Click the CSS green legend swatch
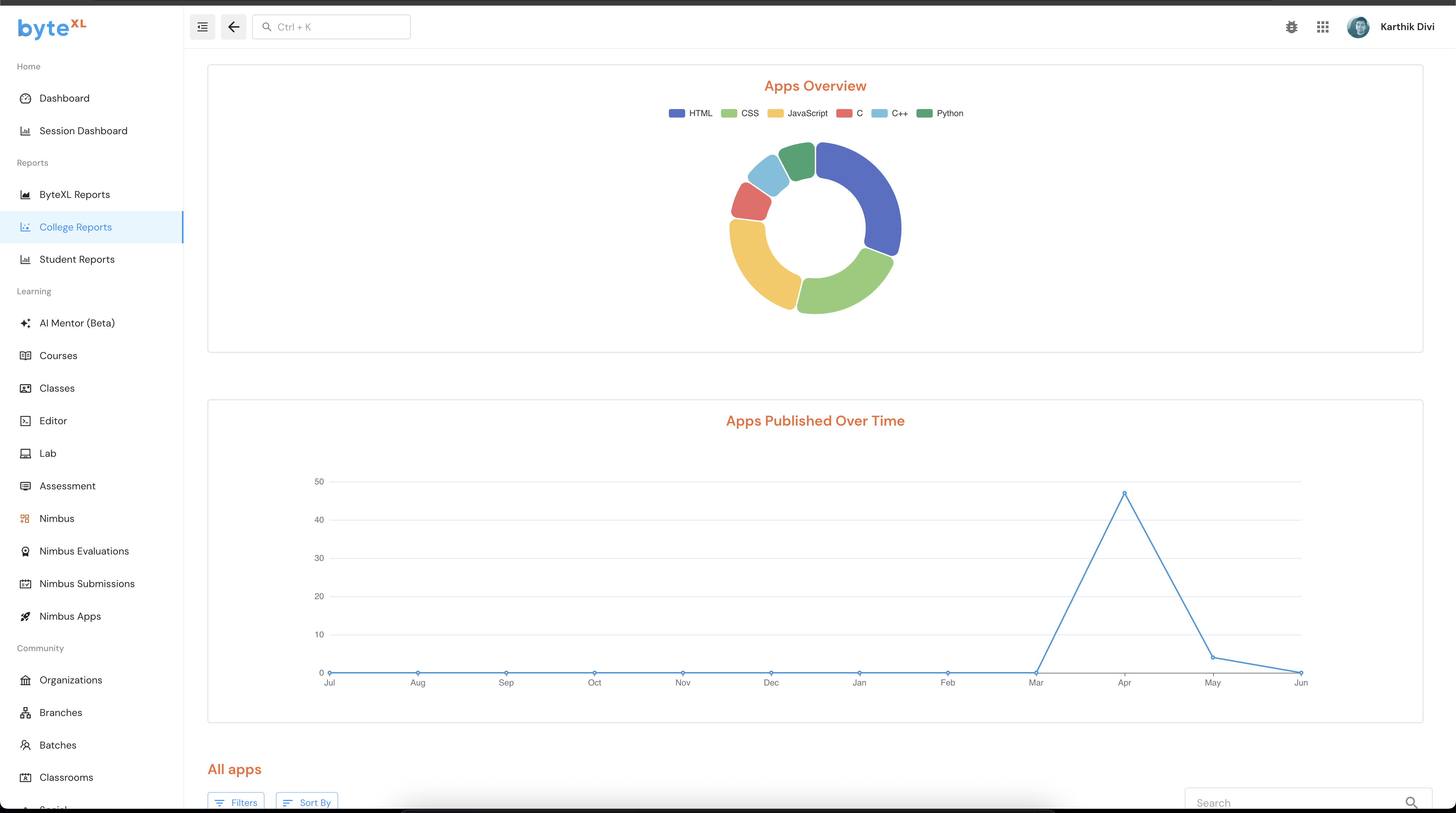This screenshot has height=813, width=1456. click(x=729, y=113)
